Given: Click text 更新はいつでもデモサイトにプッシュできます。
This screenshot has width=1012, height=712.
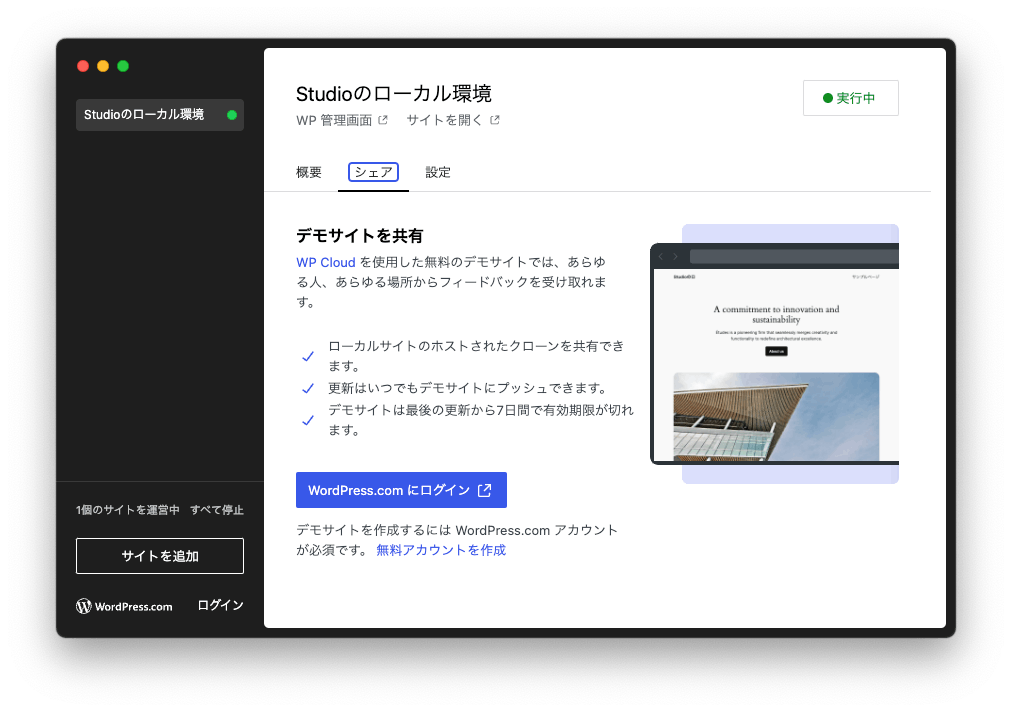Looking at the screenshot, I should pos(468,388).
